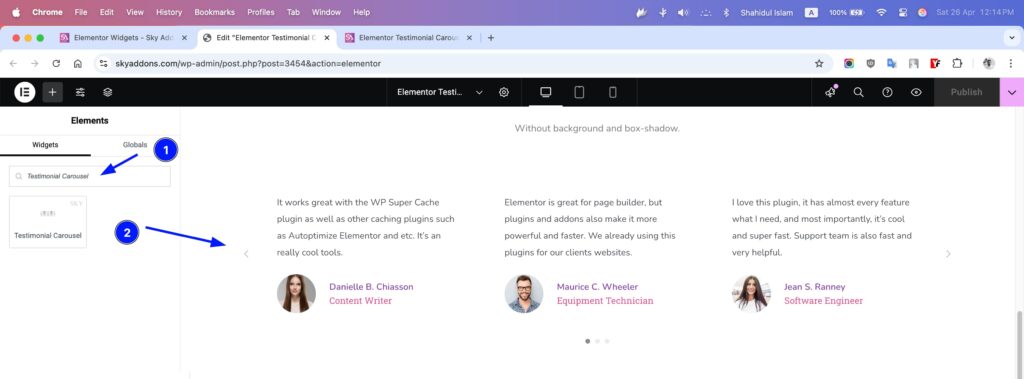
Task: Click the name Danielle B. Chiasson
Action: pos(371,286)
